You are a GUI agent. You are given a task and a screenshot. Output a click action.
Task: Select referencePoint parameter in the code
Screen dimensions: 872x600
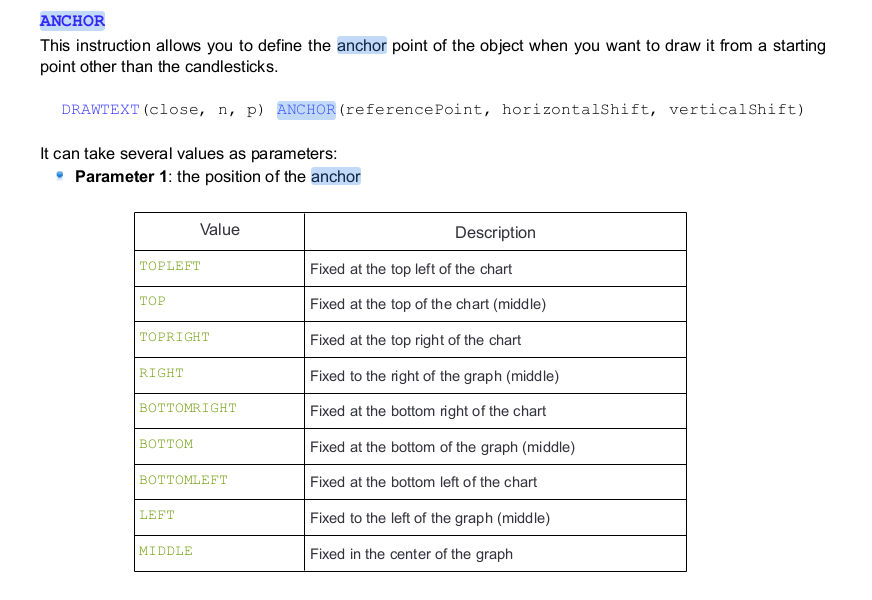pos(414,109)
